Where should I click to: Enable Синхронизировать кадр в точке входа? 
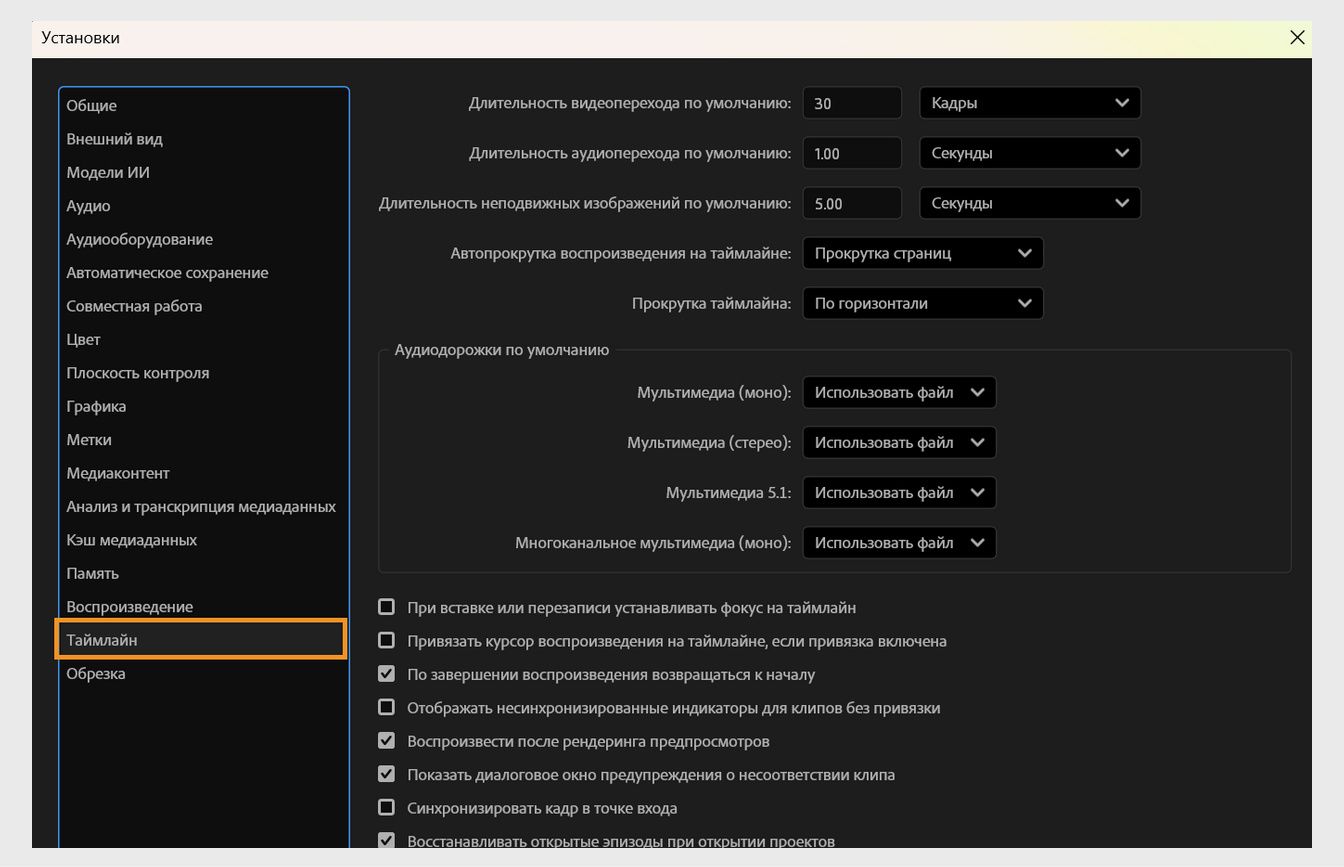point(386,807)
